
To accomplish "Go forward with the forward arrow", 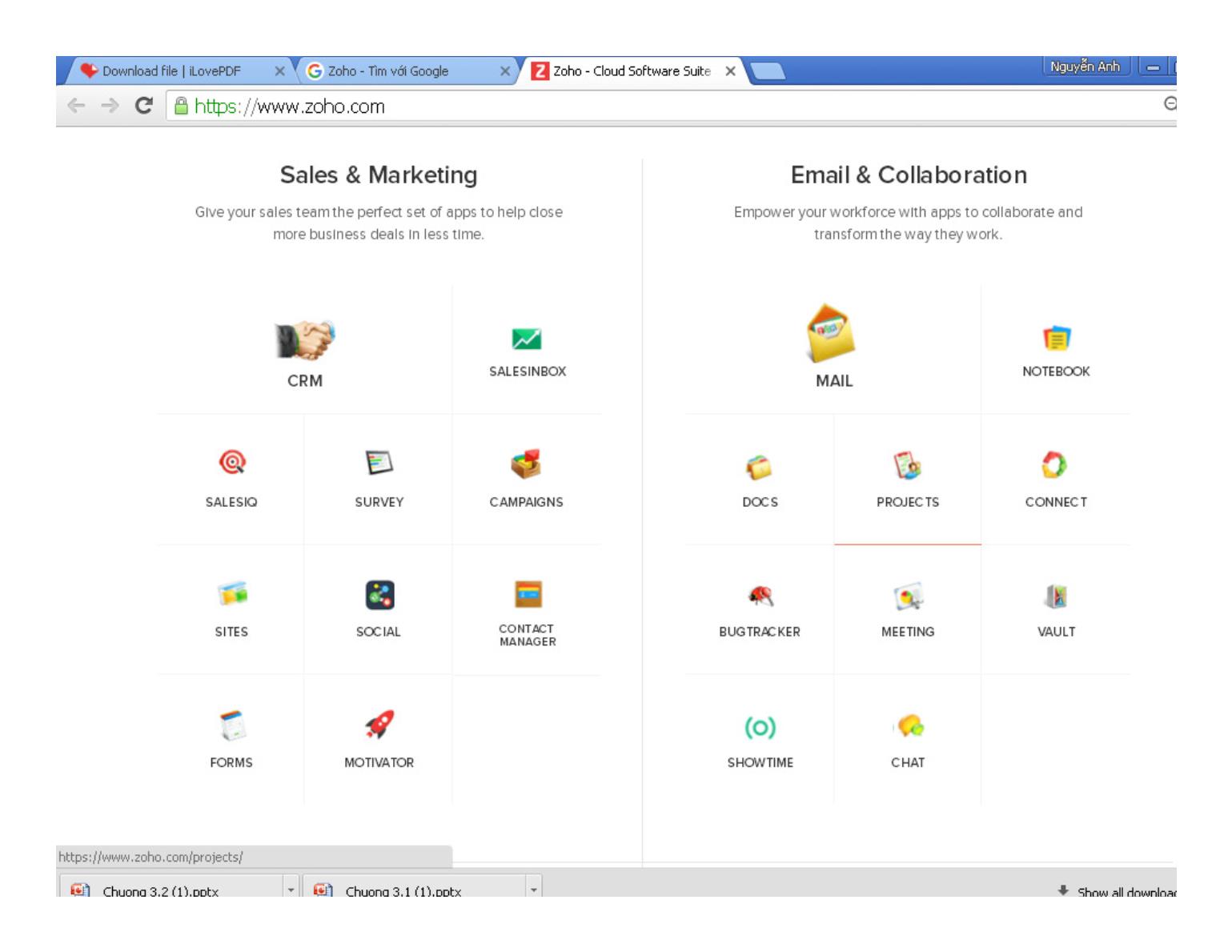I will [x=110, y=105].
